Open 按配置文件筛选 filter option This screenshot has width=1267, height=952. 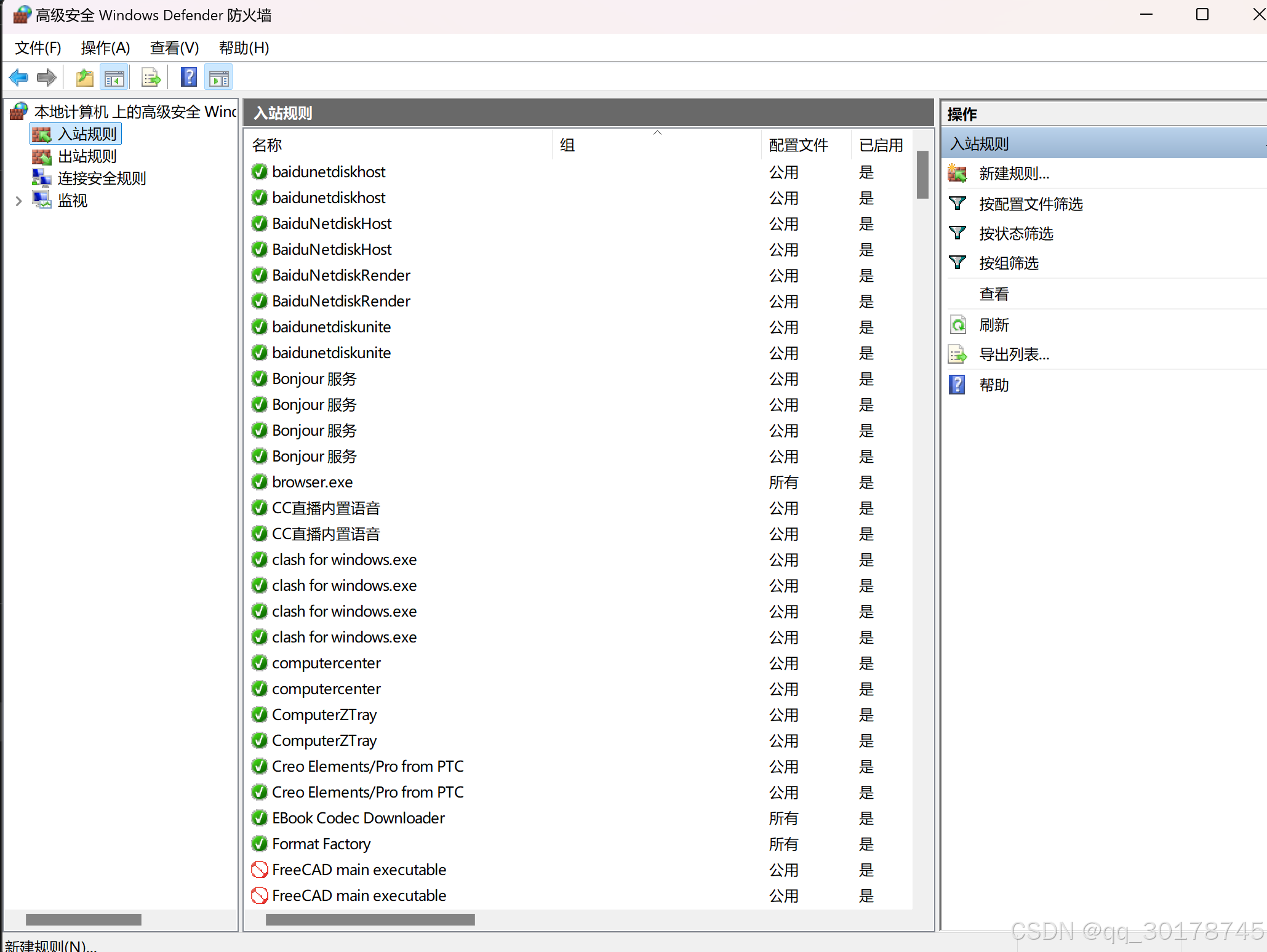point(1031,204)
